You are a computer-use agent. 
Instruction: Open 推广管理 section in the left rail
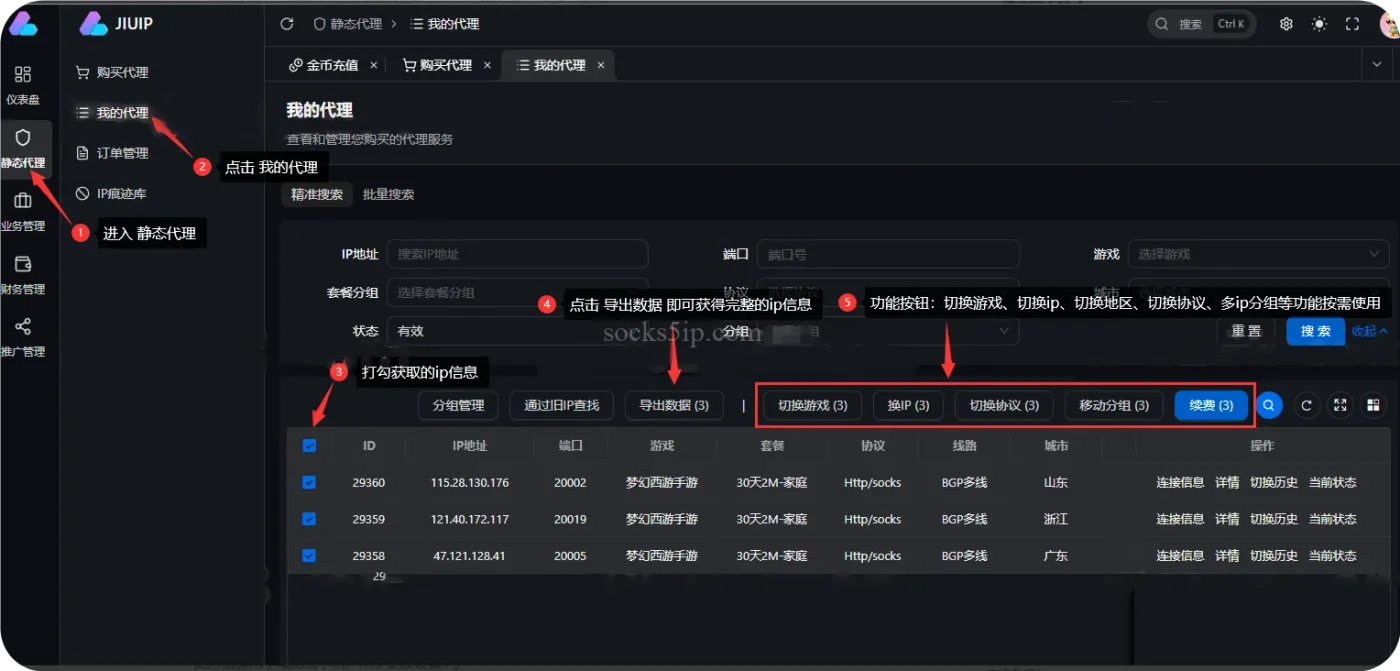(22, 337)
